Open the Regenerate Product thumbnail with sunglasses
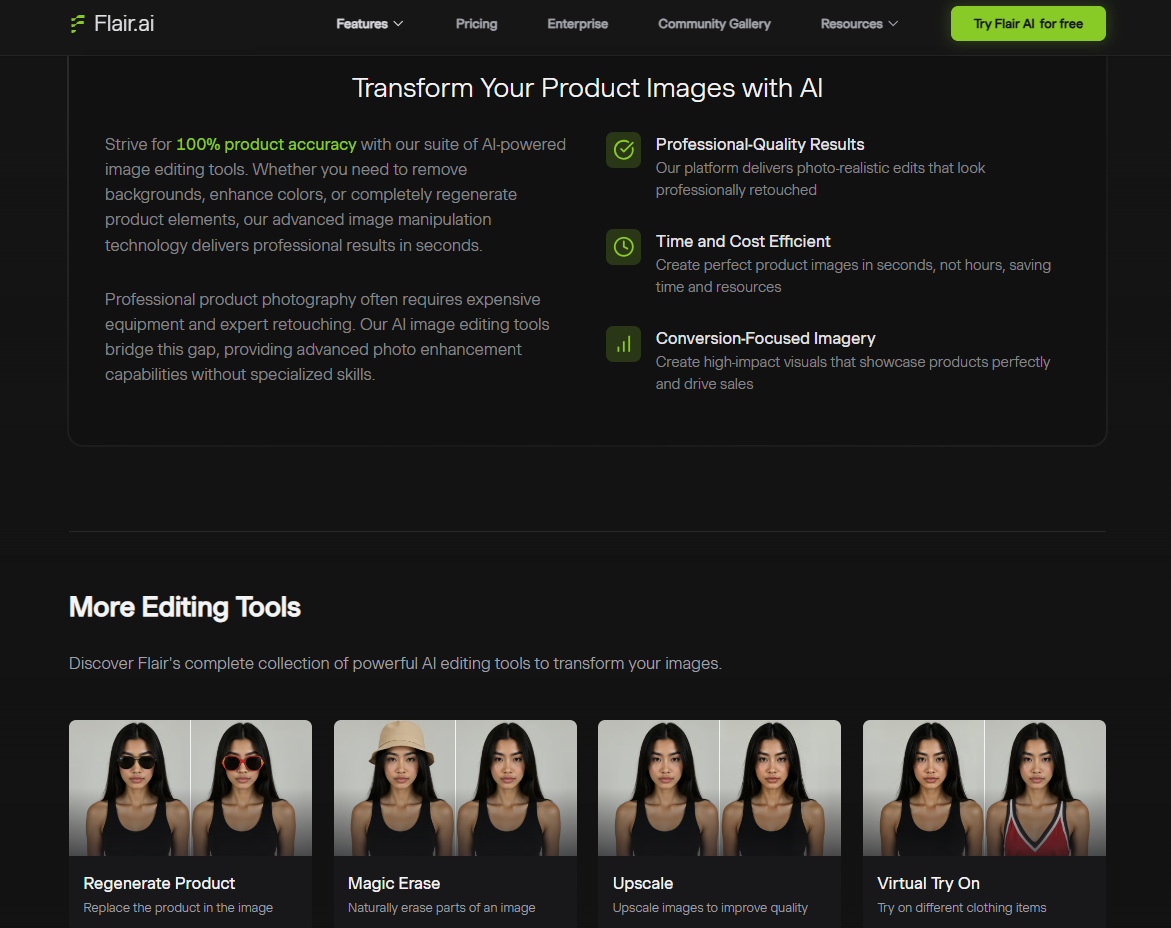Image resolution: width=1171 pixels, height=928 pixels. tap(190, 788)
